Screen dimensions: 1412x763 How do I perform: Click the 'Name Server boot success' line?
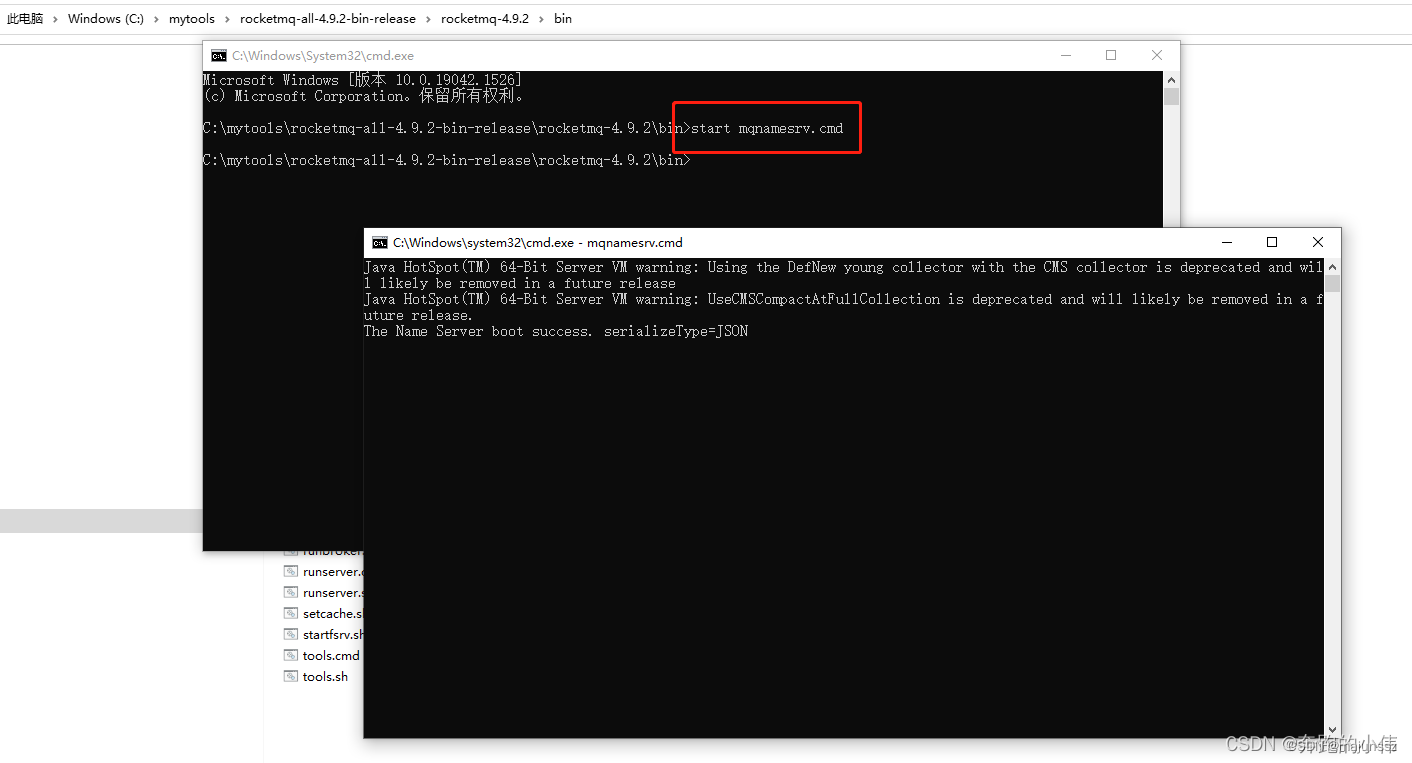click(556, 331)
